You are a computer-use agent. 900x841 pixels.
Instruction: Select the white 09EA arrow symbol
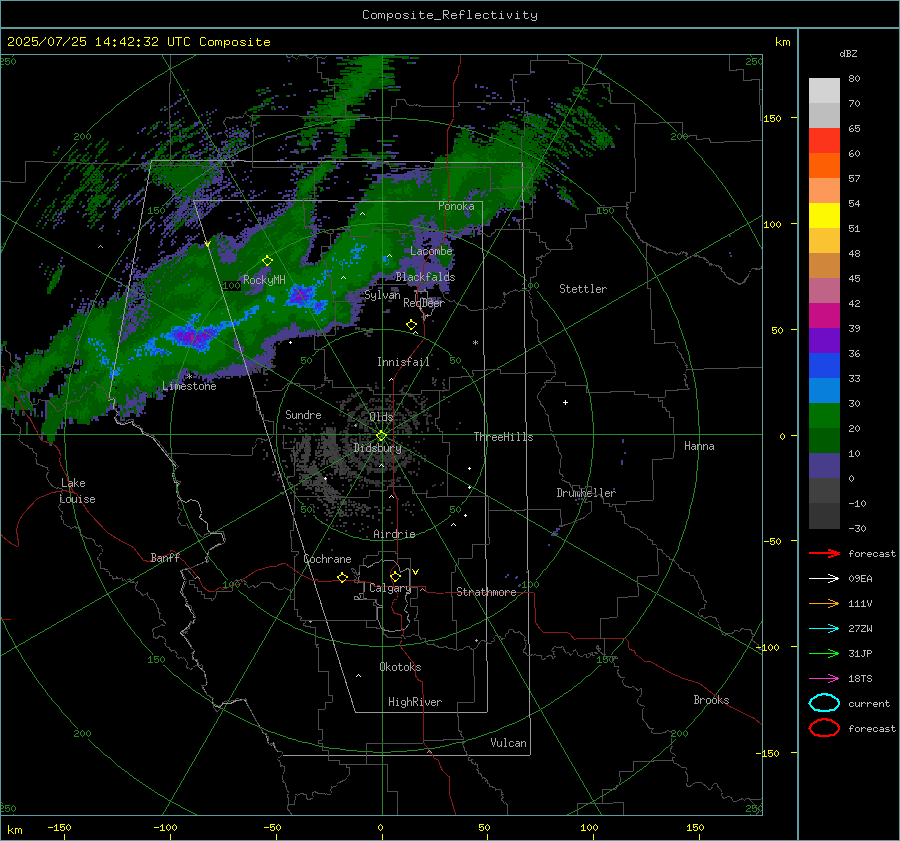point(824,579)
